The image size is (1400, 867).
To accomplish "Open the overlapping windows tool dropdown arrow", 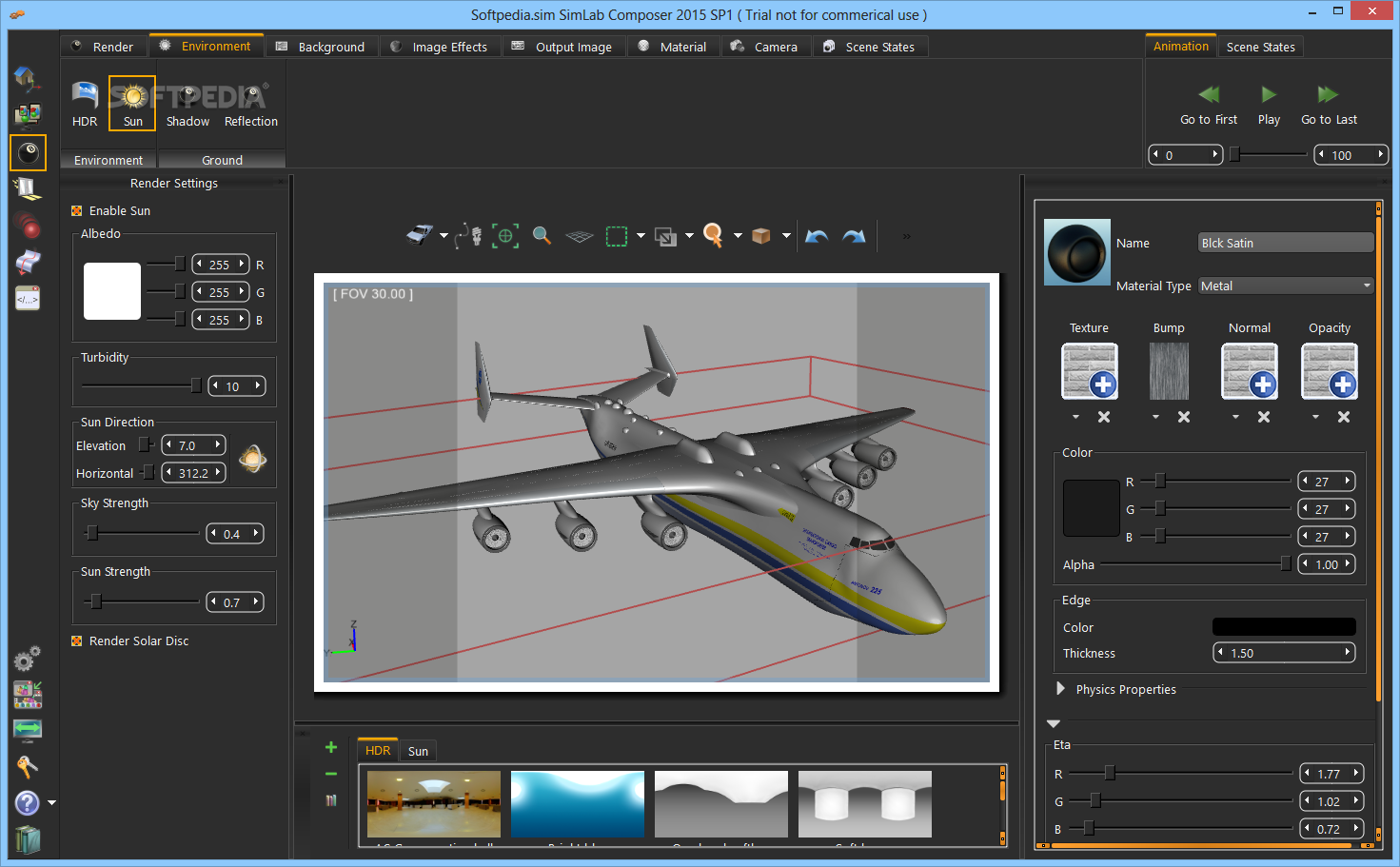I will tap(689, 235).
